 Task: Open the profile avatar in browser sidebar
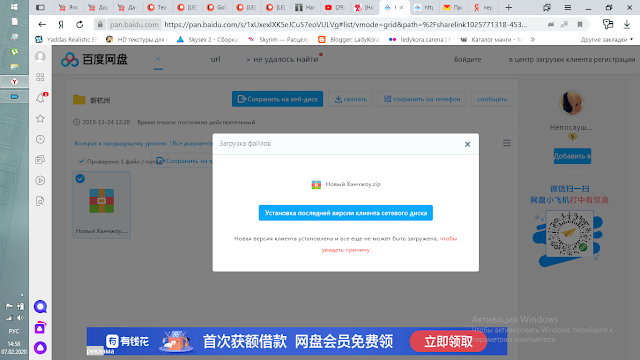click(x=40, y=56)
